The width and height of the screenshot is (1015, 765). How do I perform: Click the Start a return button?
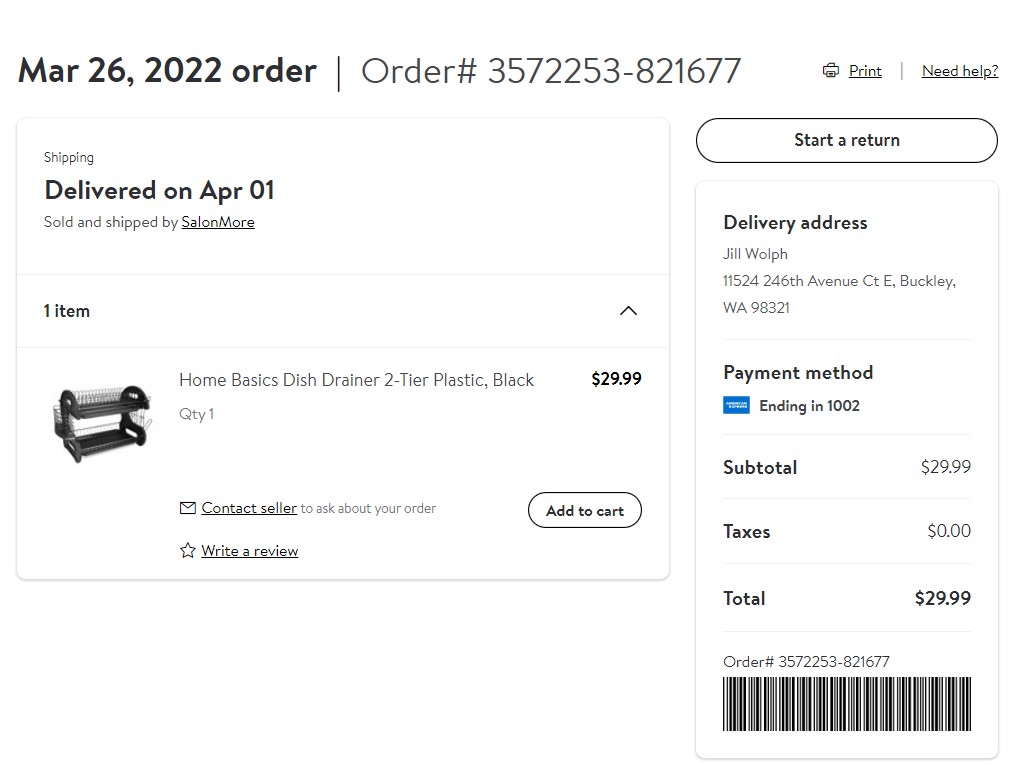click(847, 140)
